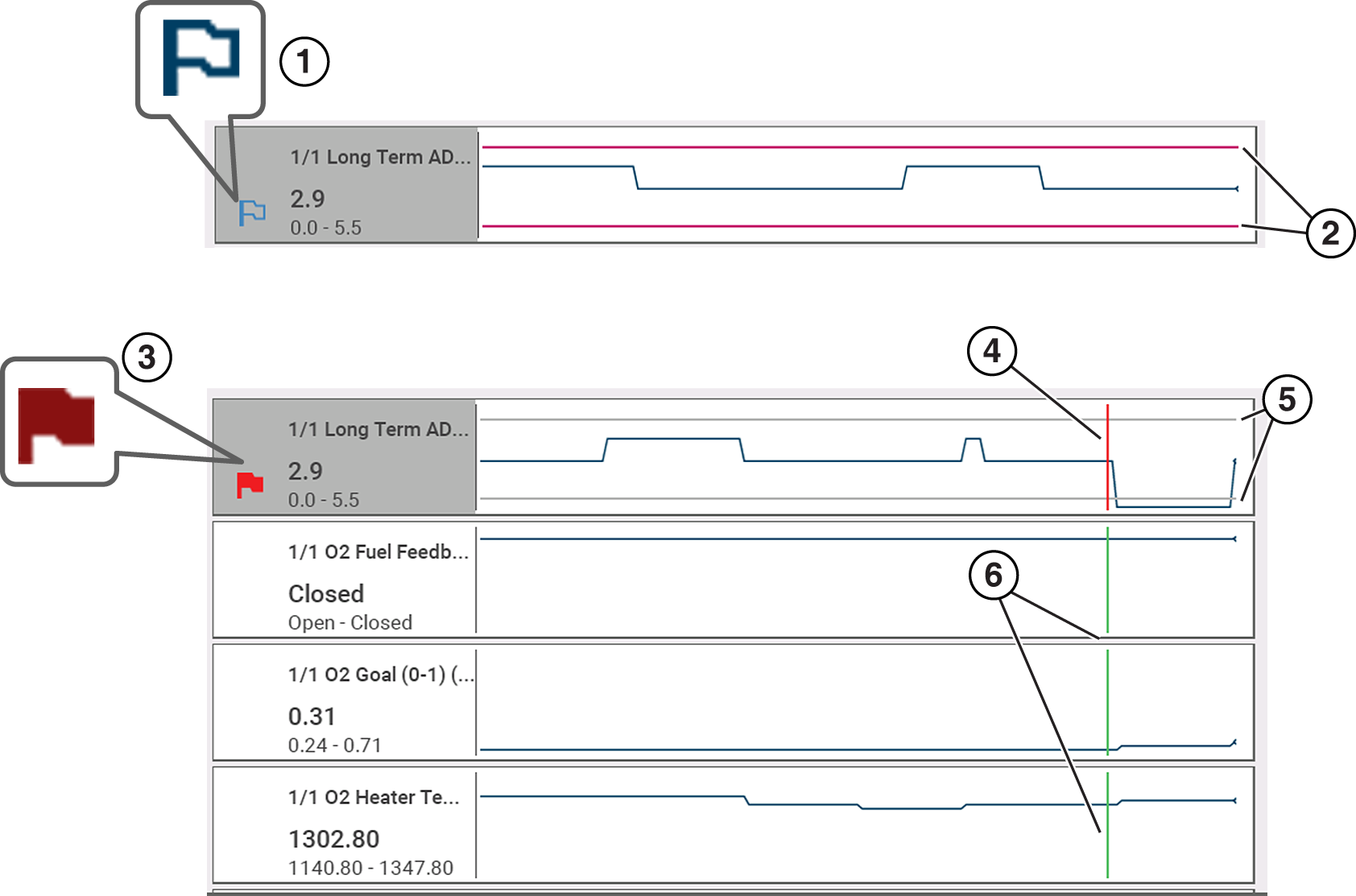Screen dimensions: 1356x896
Task: Click callout number 6 circle
Action: 994,575
